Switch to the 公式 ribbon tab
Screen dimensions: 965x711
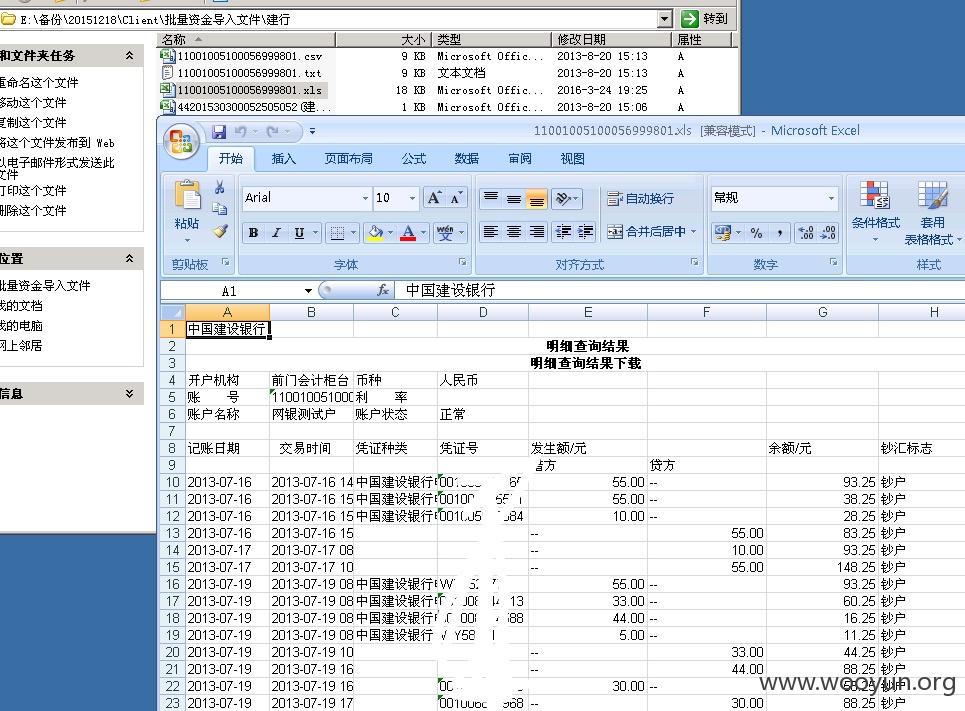414,159
